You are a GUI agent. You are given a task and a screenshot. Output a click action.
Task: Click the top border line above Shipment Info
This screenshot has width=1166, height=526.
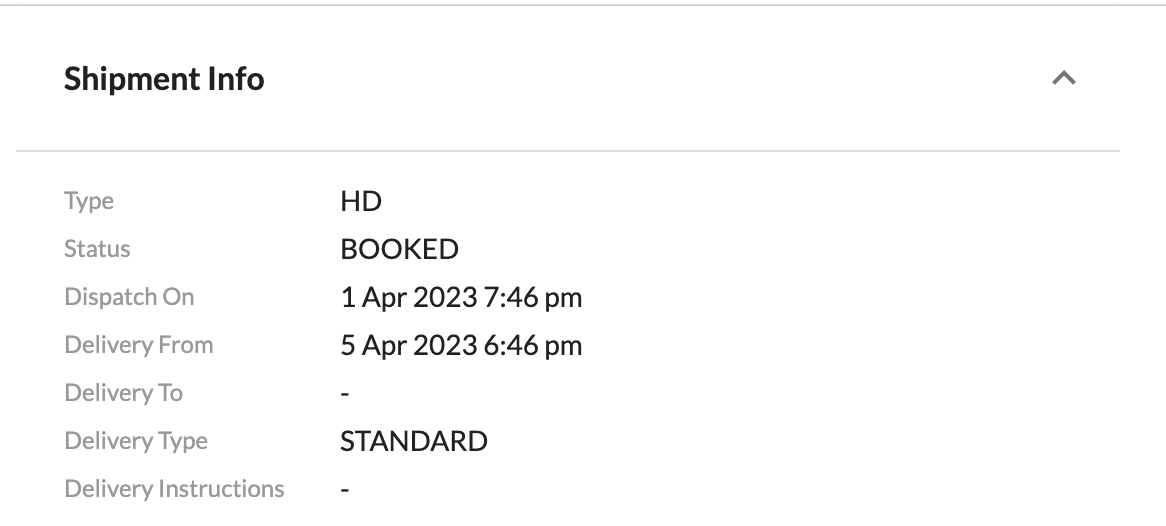pyautogui.click(x=583, y=5)
